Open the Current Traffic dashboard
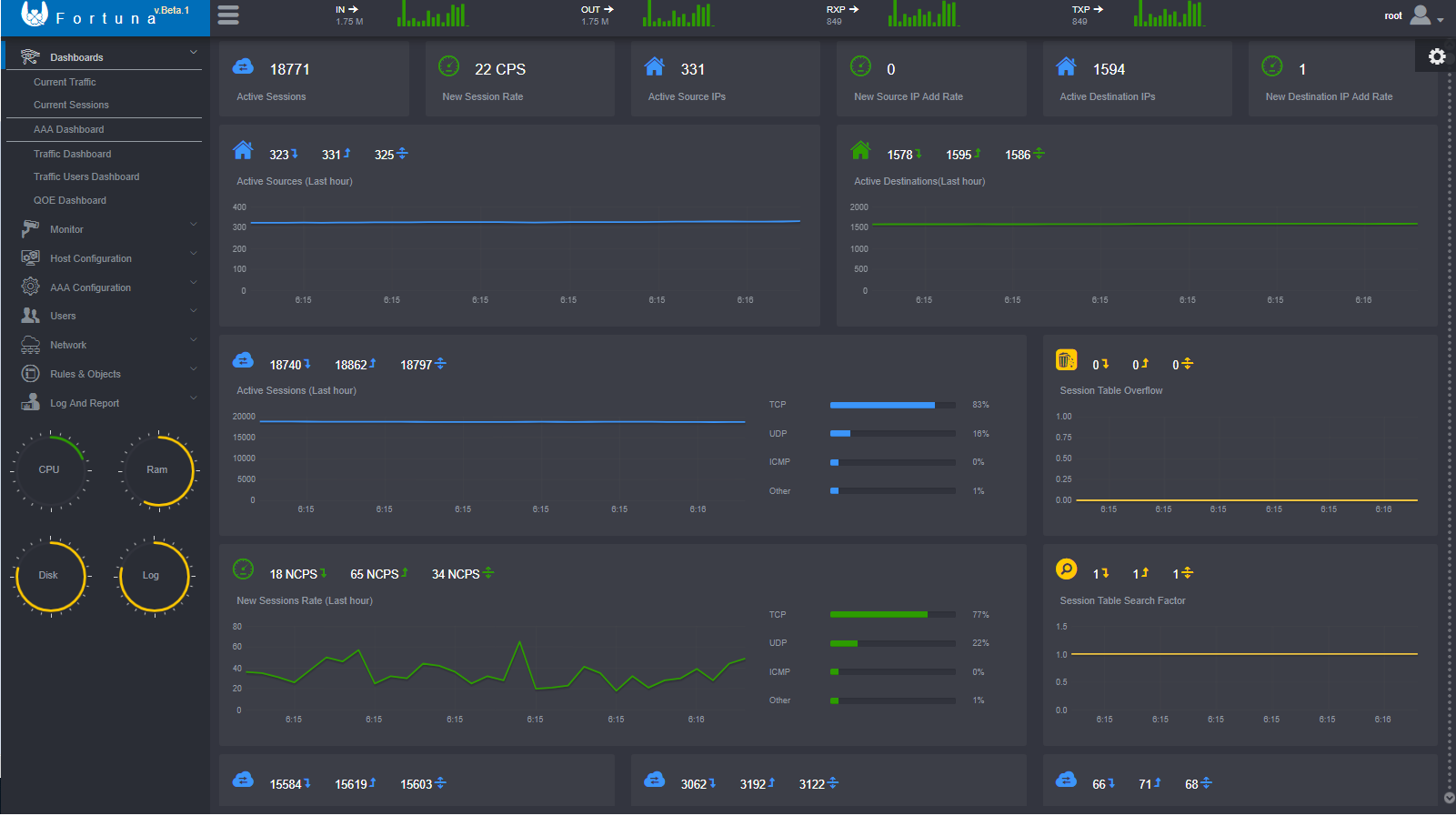Screen dimensions: 1456x816 click(x=65, y=82)
